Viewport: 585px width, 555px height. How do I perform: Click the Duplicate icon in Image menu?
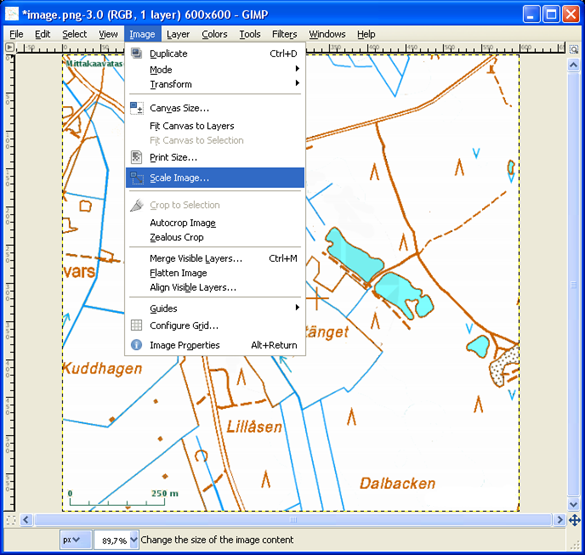tap(137, 53)
